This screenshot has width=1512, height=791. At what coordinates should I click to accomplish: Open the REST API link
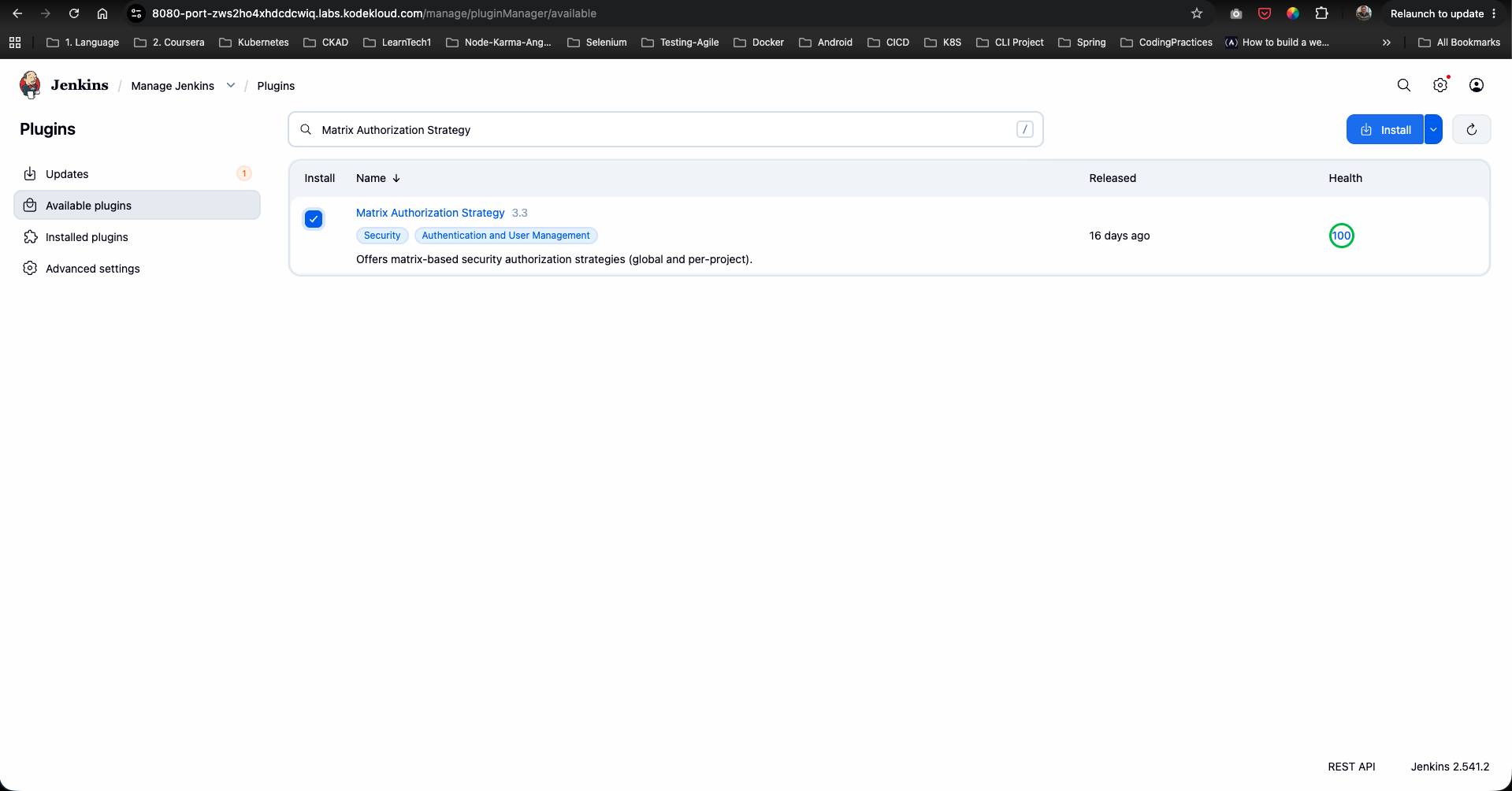coord(1351,767)
